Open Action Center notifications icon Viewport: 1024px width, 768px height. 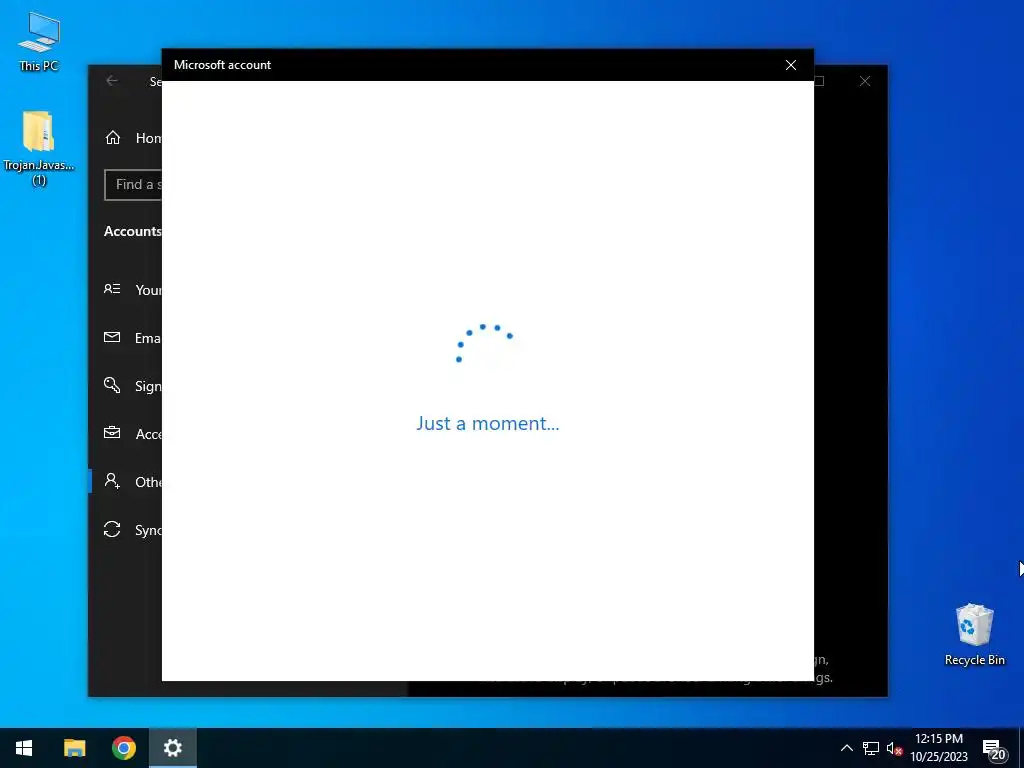pos(993,749)
